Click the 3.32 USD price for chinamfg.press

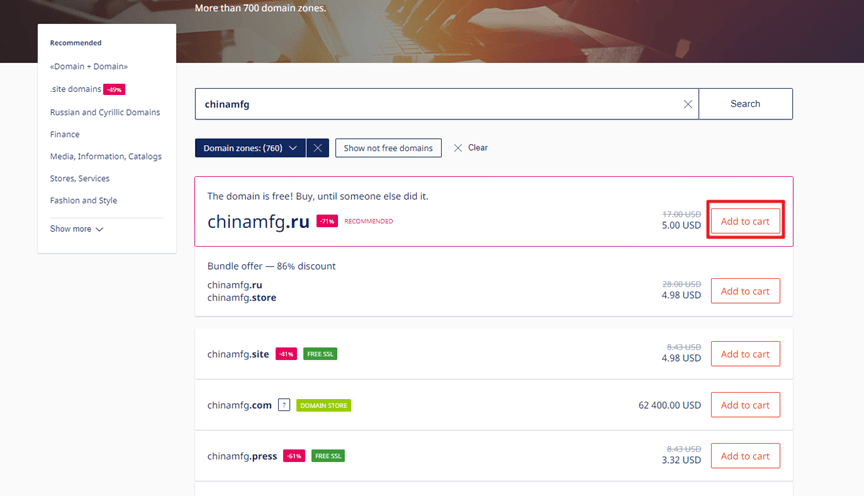click(x=681, y=460)
